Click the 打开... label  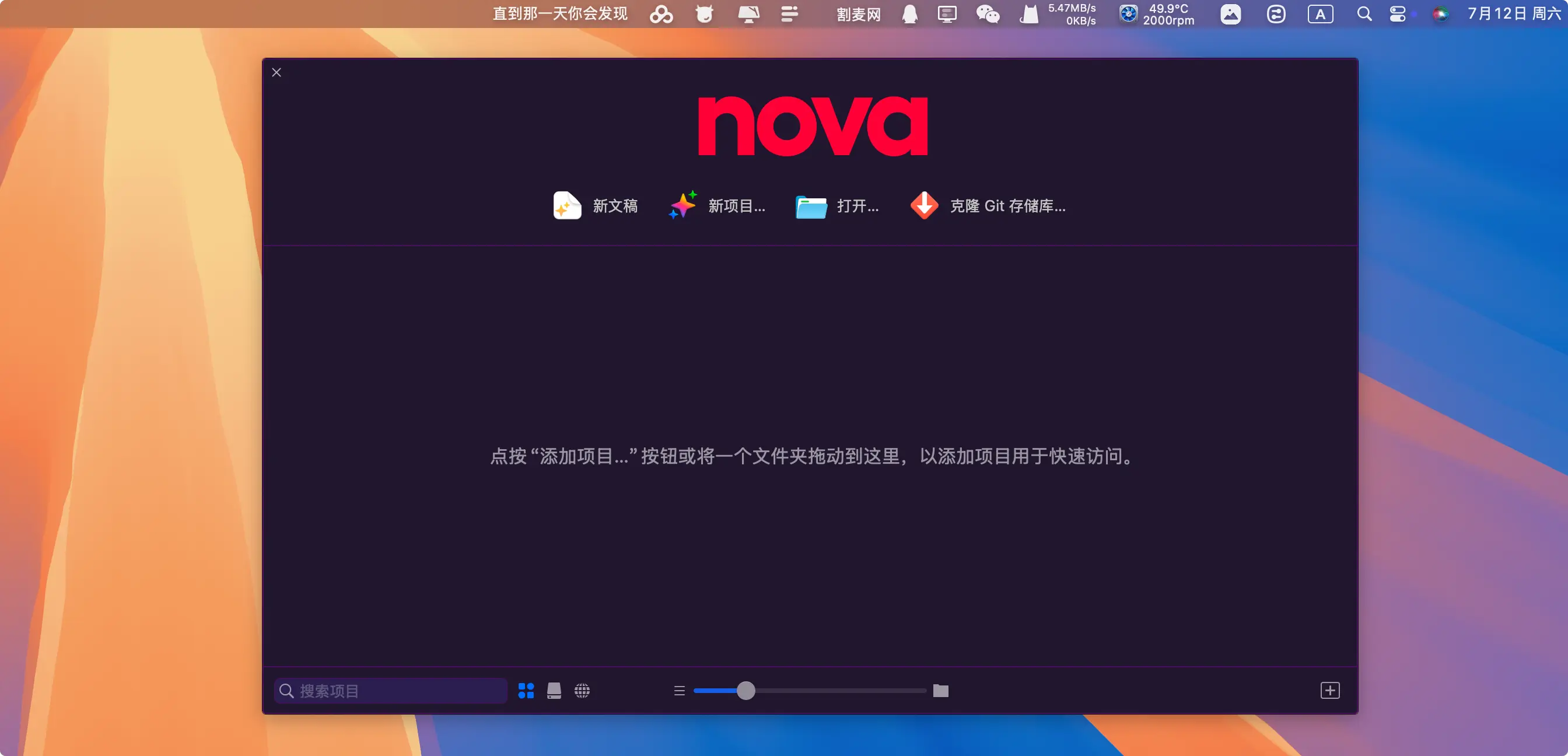tap(857, 206)
